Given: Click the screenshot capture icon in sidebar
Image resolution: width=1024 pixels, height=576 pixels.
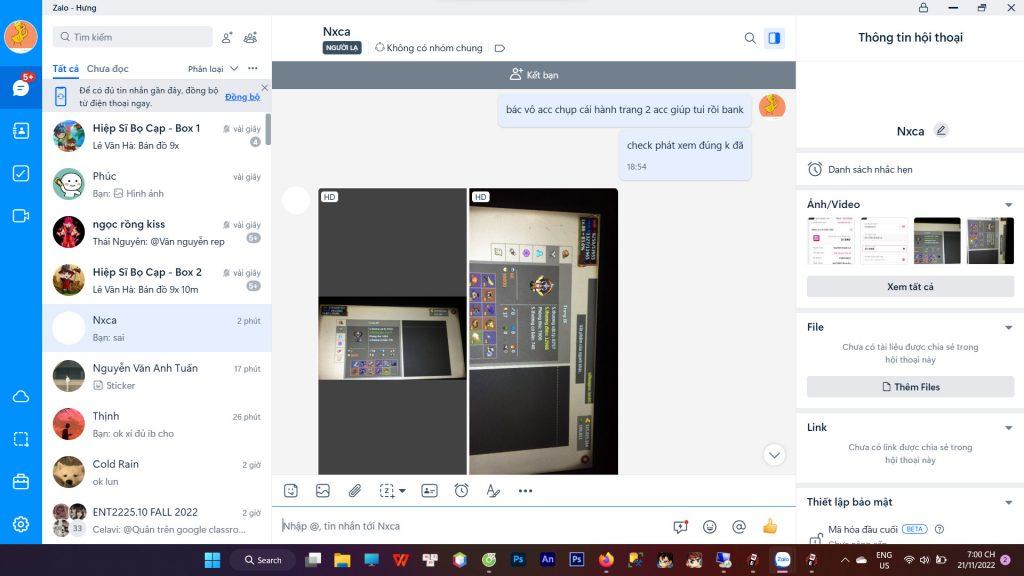Looking at the screenshot, I should (20, 439).
